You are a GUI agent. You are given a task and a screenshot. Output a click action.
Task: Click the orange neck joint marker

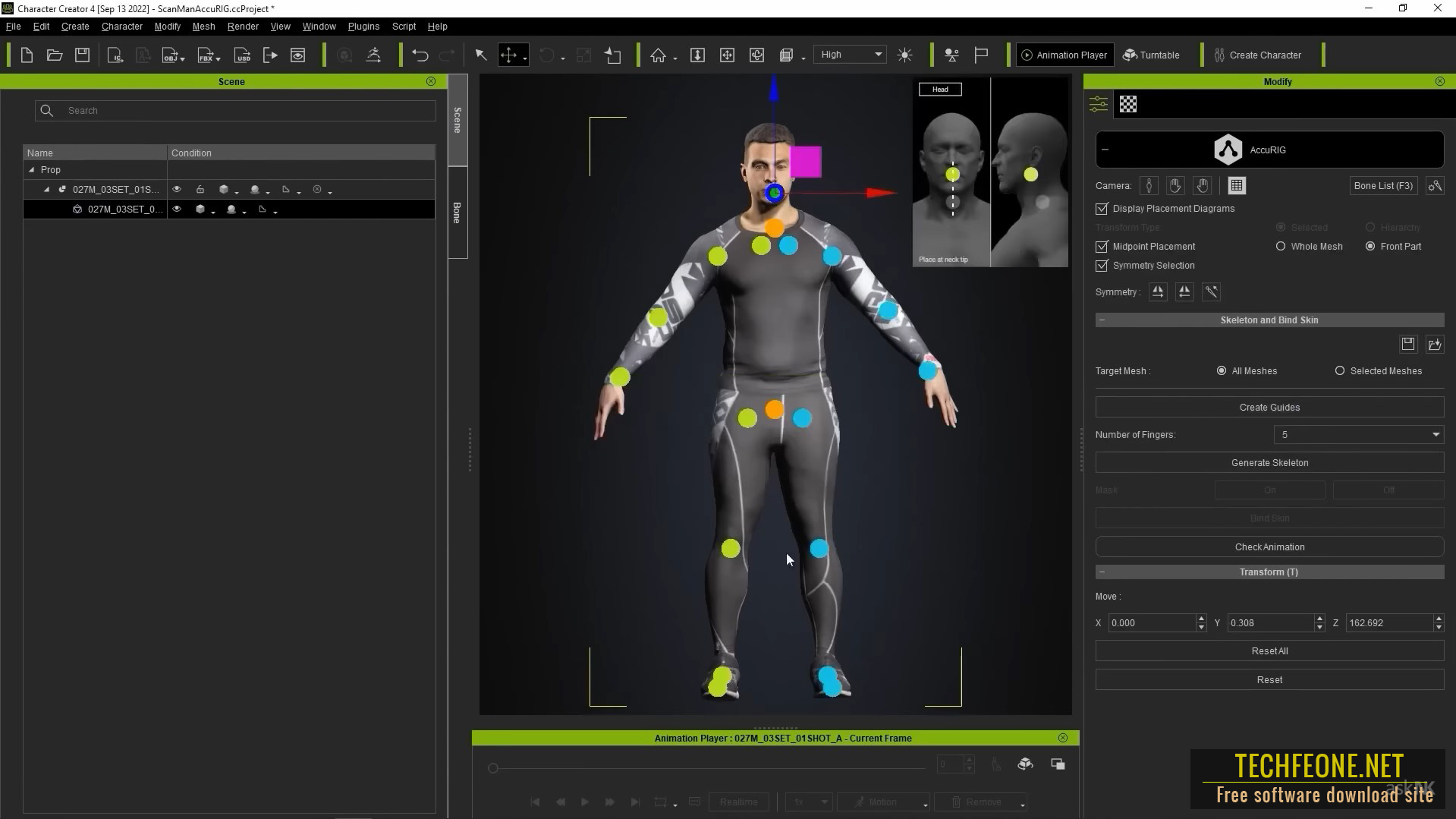[x=774, y=227]
